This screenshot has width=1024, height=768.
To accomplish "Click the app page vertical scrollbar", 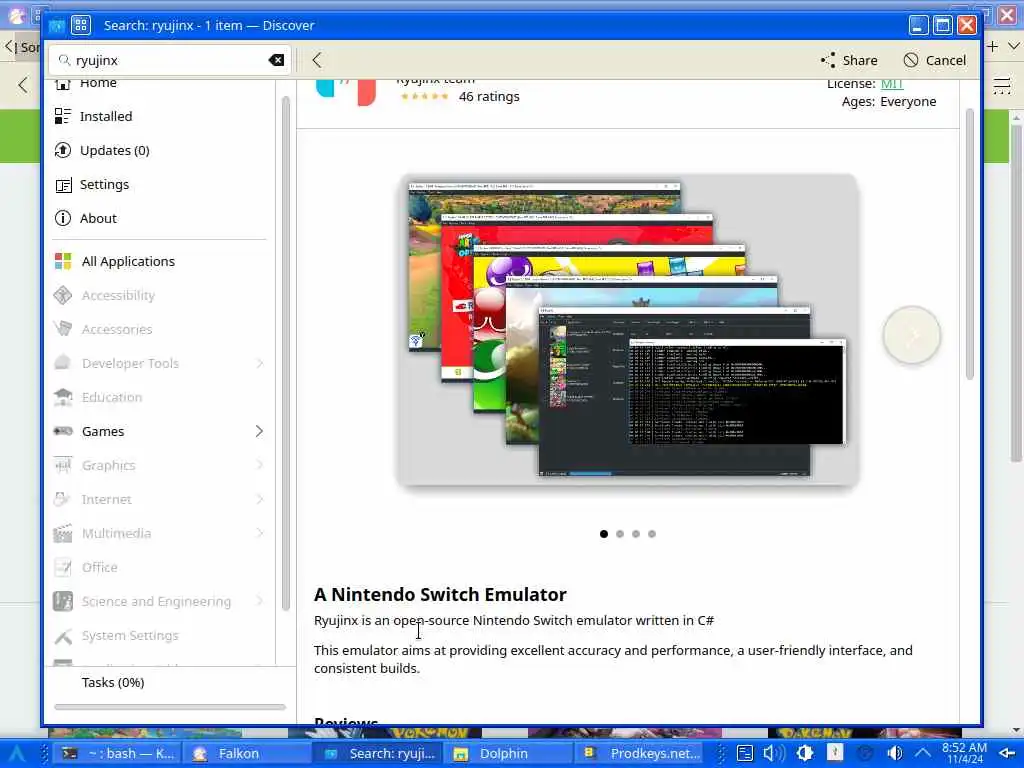I will point(969,244).
